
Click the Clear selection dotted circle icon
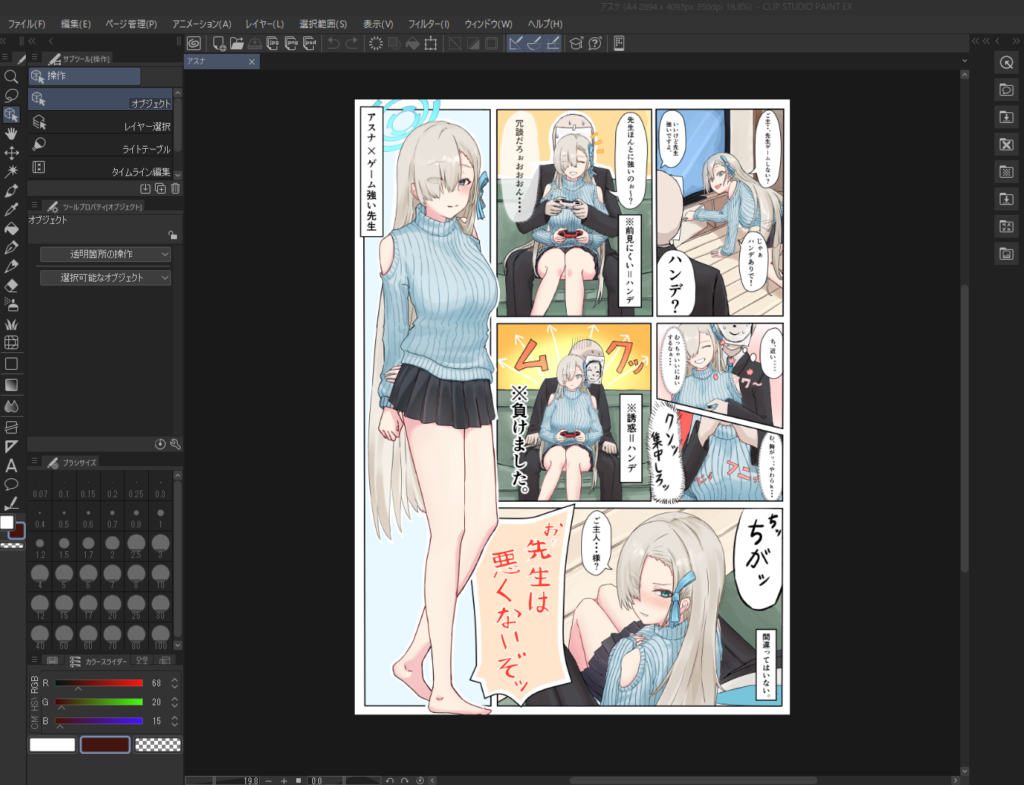point(376,44)
